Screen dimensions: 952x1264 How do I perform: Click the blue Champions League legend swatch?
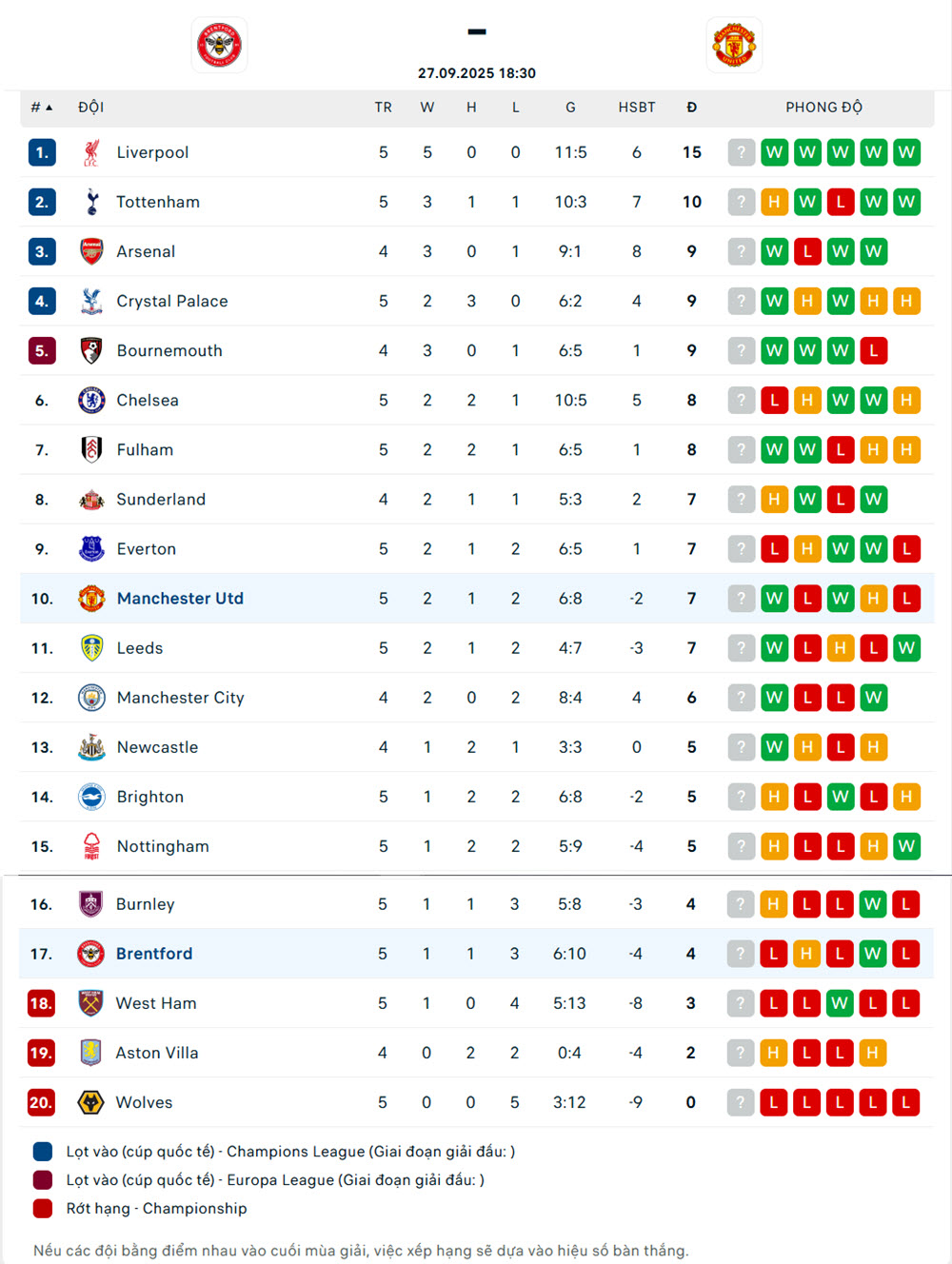43,1152
